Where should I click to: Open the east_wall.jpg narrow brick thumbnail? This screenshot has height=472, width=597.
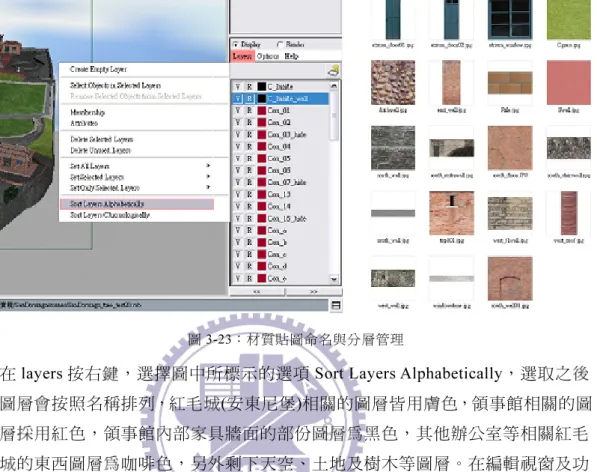452,83
